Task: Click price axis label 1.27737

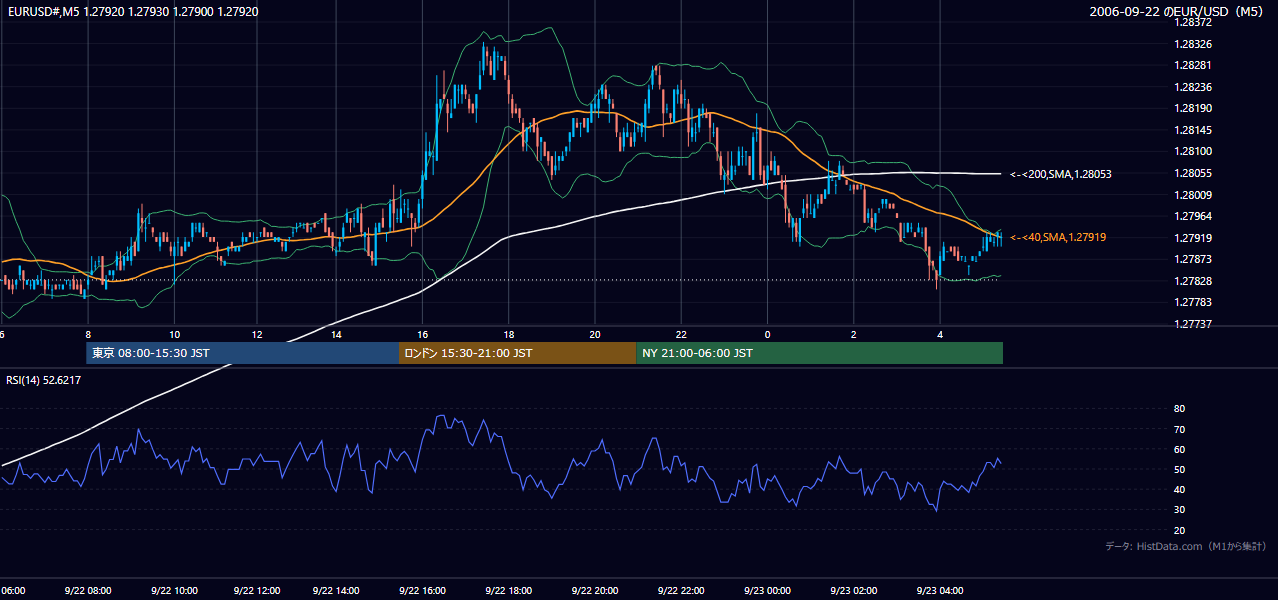Action: click(1195, 324)
